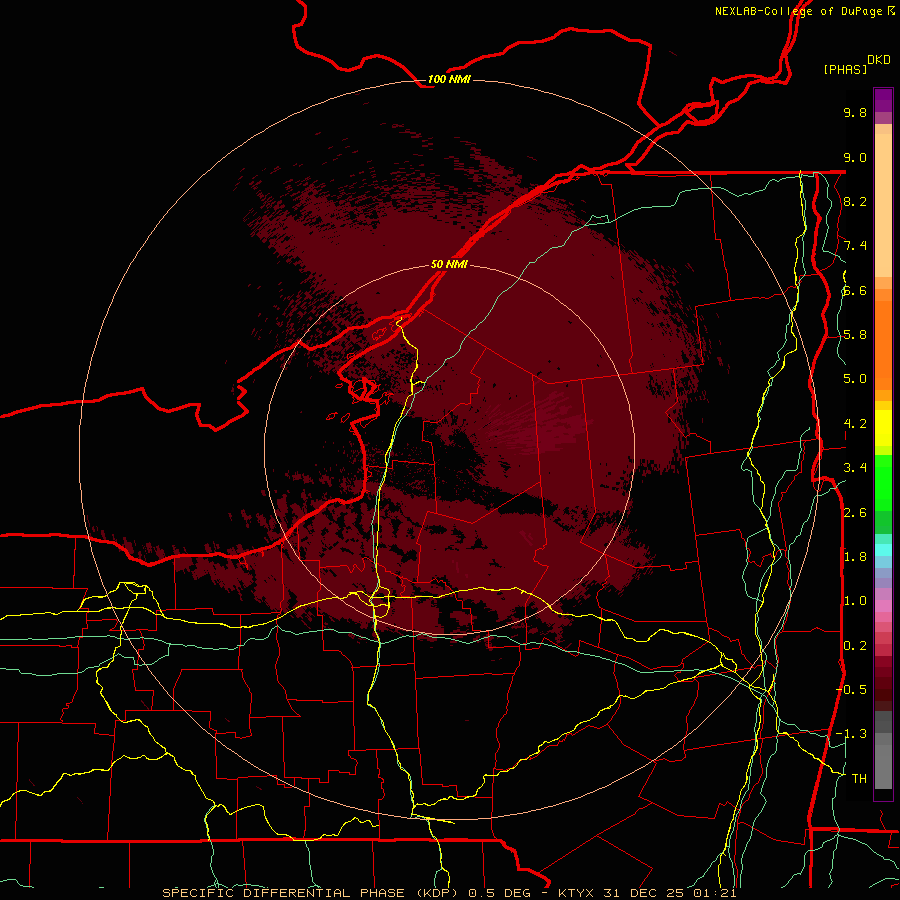Screen dimensions: 900x900
Task: Click the 9.0 value on the color scale
Action: pos(855,157)
